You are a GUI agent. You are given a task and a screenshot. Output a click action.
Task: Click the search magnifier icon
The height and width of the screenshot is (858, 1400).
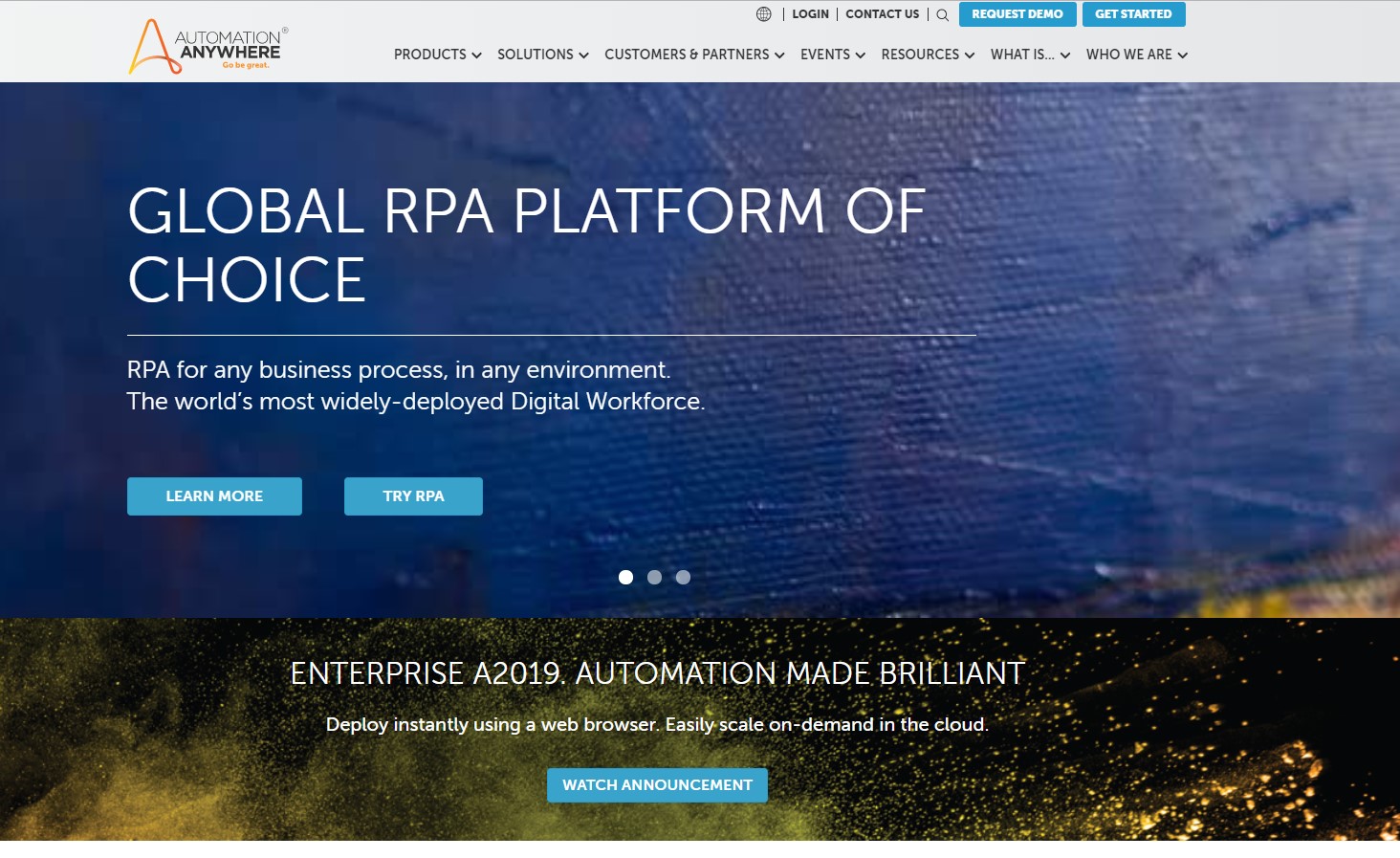point(942,15)
